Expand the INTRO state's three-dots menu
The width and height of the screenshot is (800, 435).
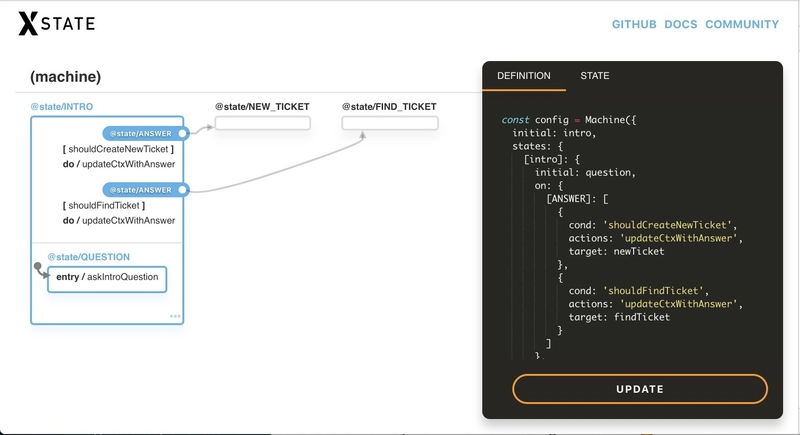coord(175,316)
